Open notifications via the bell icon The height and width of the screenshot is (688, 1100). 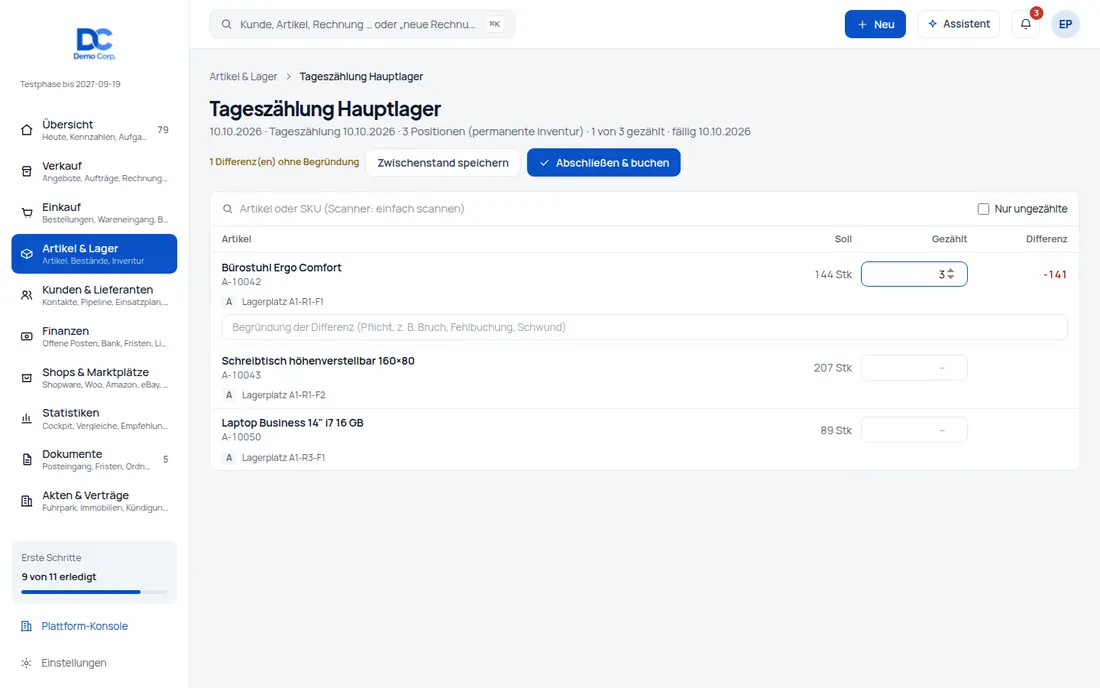coord(1026,24)
